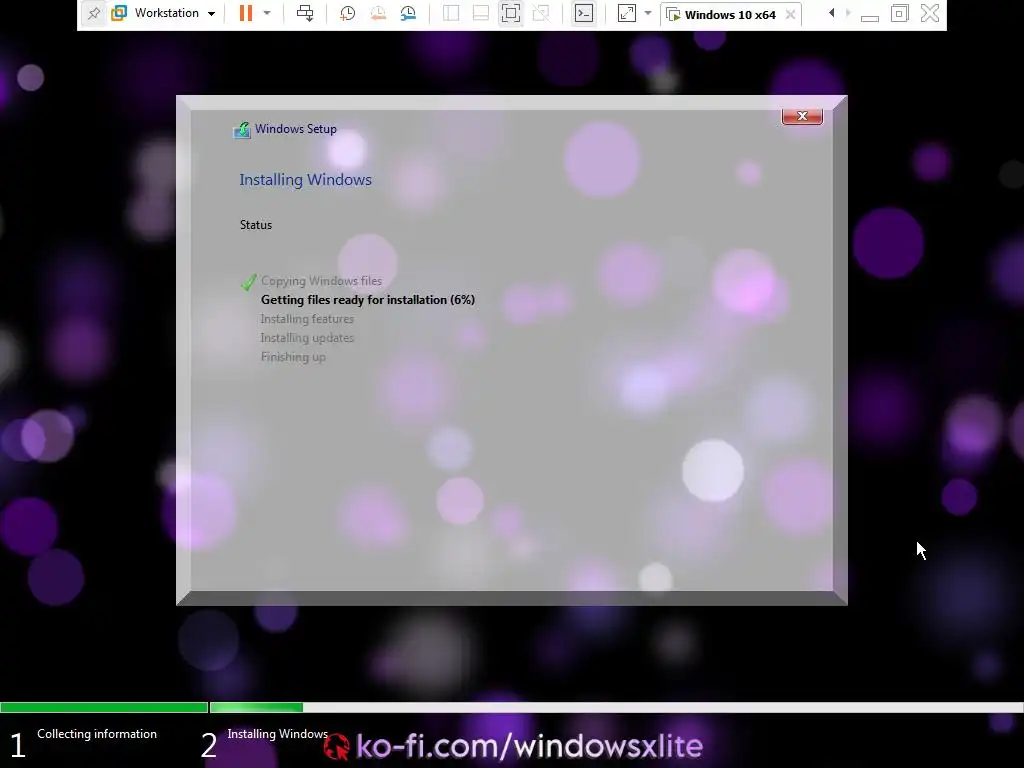Click the 'Finishing up' step
Image resolution: width=1024 pixels, height=768 pixels.
coord(293,357)
